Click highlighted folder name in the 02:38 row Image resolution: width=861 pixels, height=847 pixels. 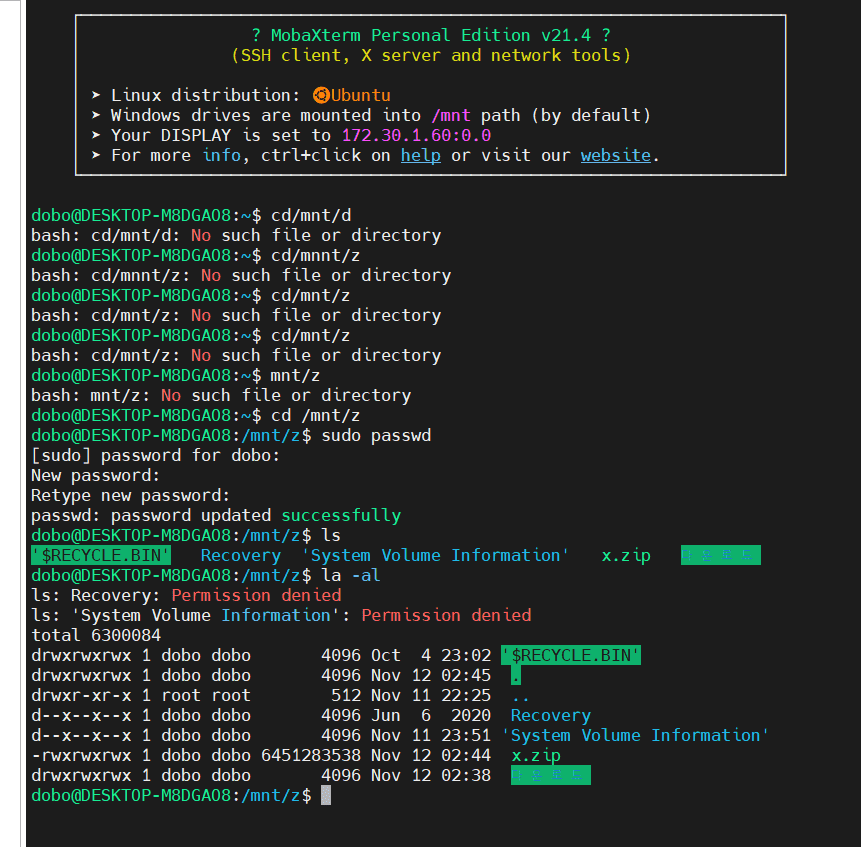coord(551,776)
